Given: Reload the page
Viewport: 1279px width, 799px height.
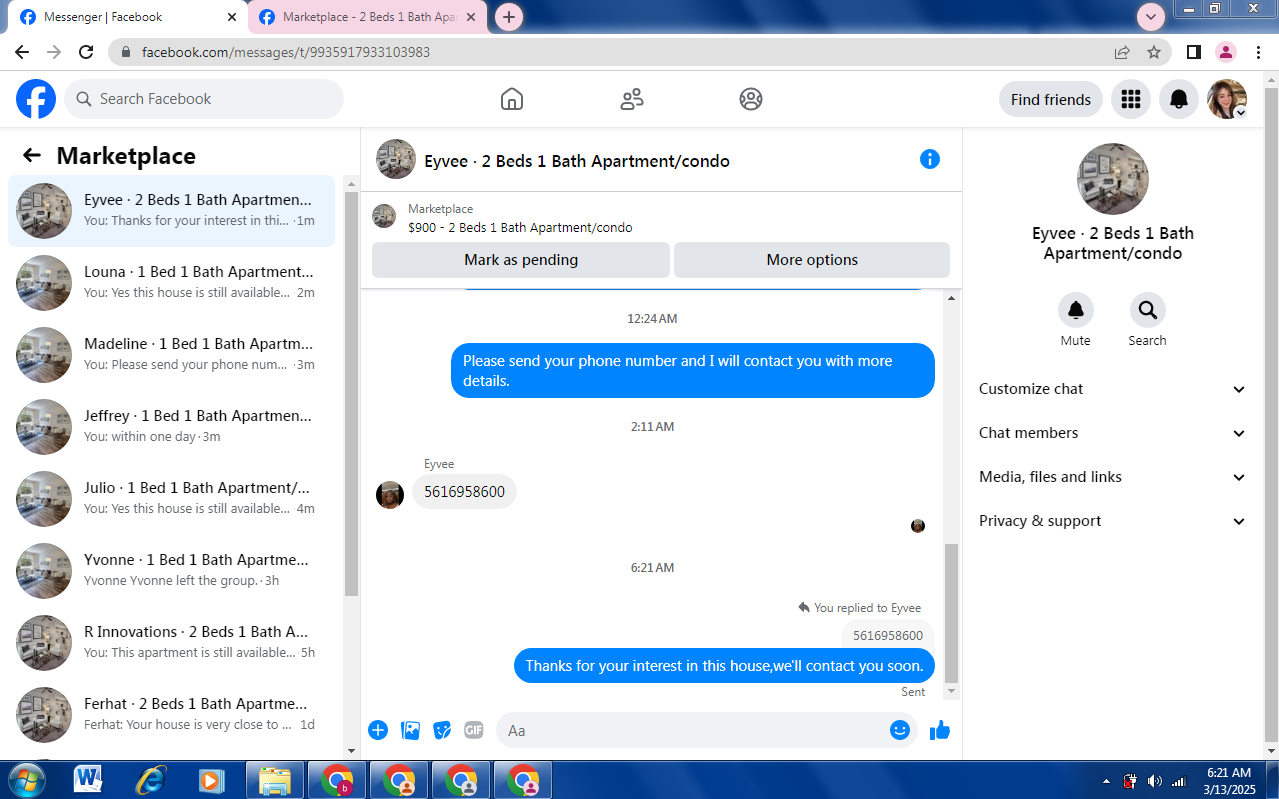Looking at the screenshot, I should (x=86, y=52).
